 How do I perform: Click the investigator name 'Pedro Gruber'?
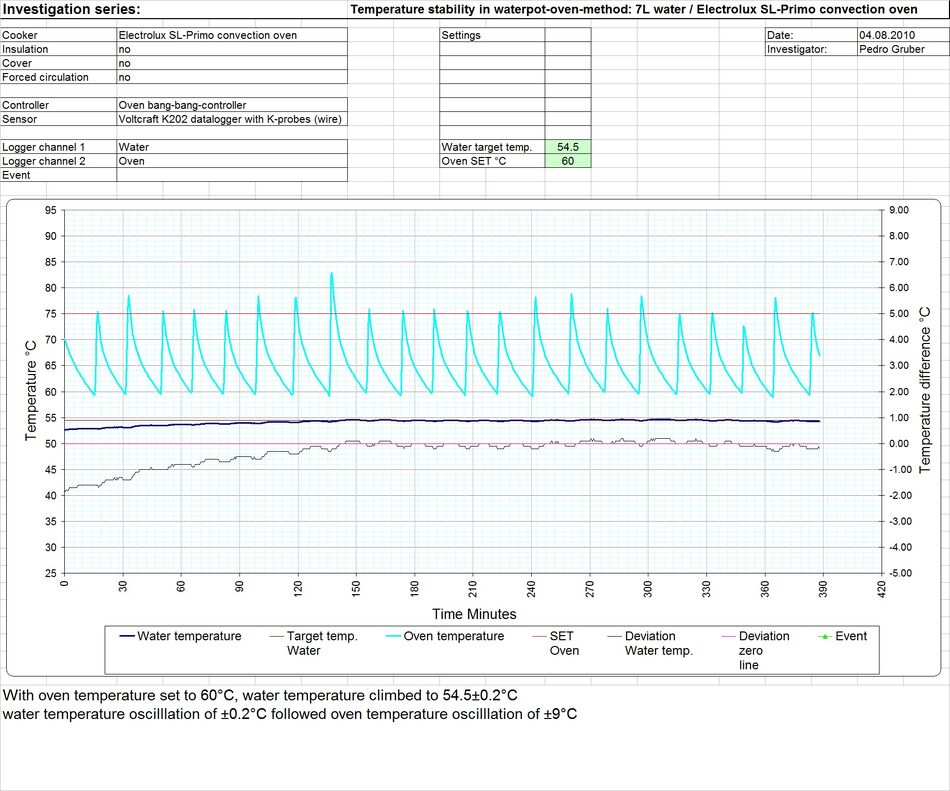(903, 49)
